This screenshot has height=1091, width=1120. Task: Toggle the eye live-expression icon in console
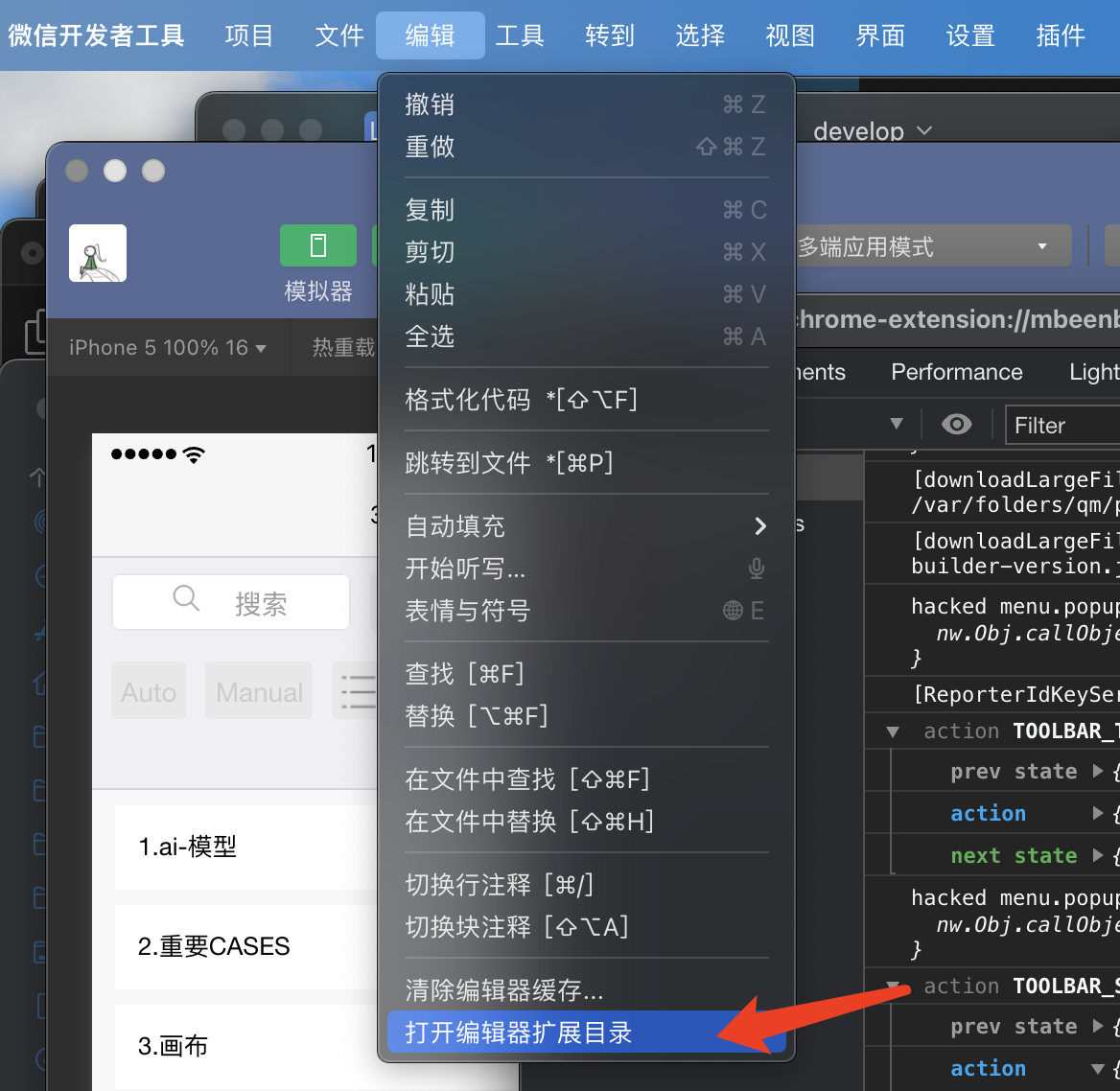[x=956, y=425]
